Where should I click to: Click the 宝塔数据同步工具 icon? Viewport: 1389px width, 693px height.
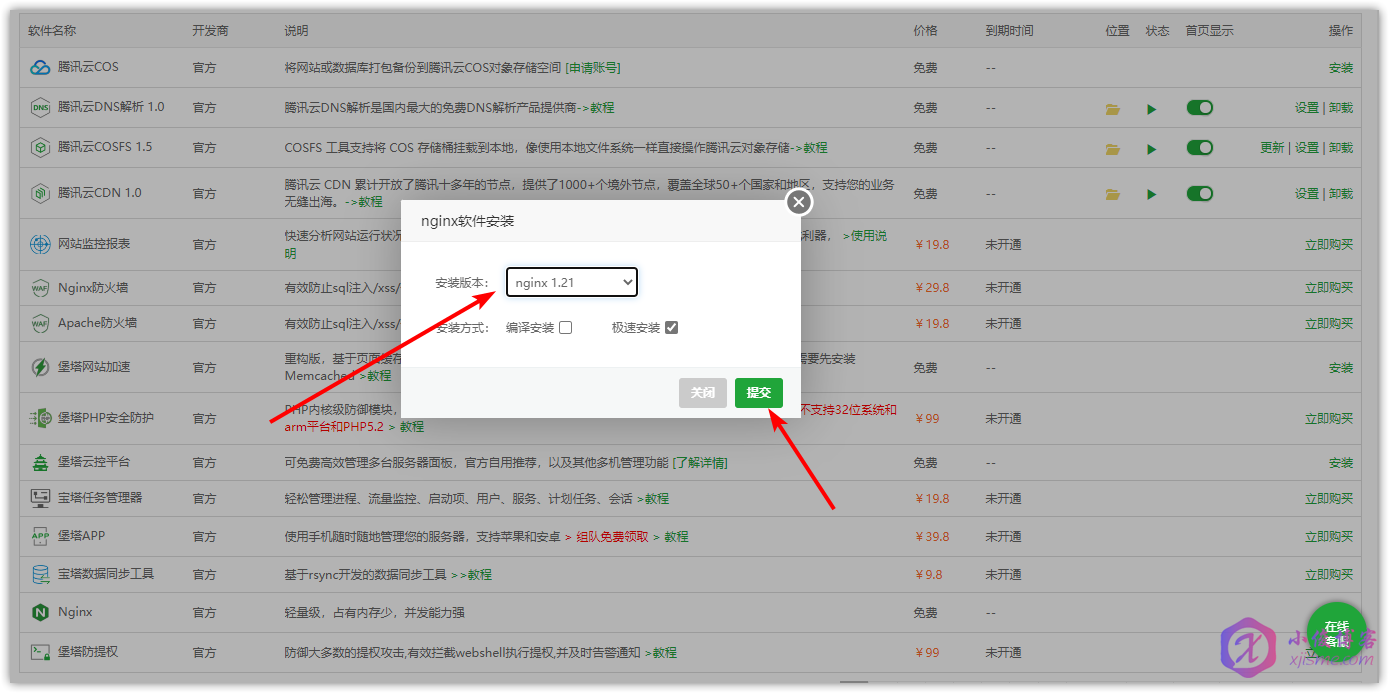[40, 574]
